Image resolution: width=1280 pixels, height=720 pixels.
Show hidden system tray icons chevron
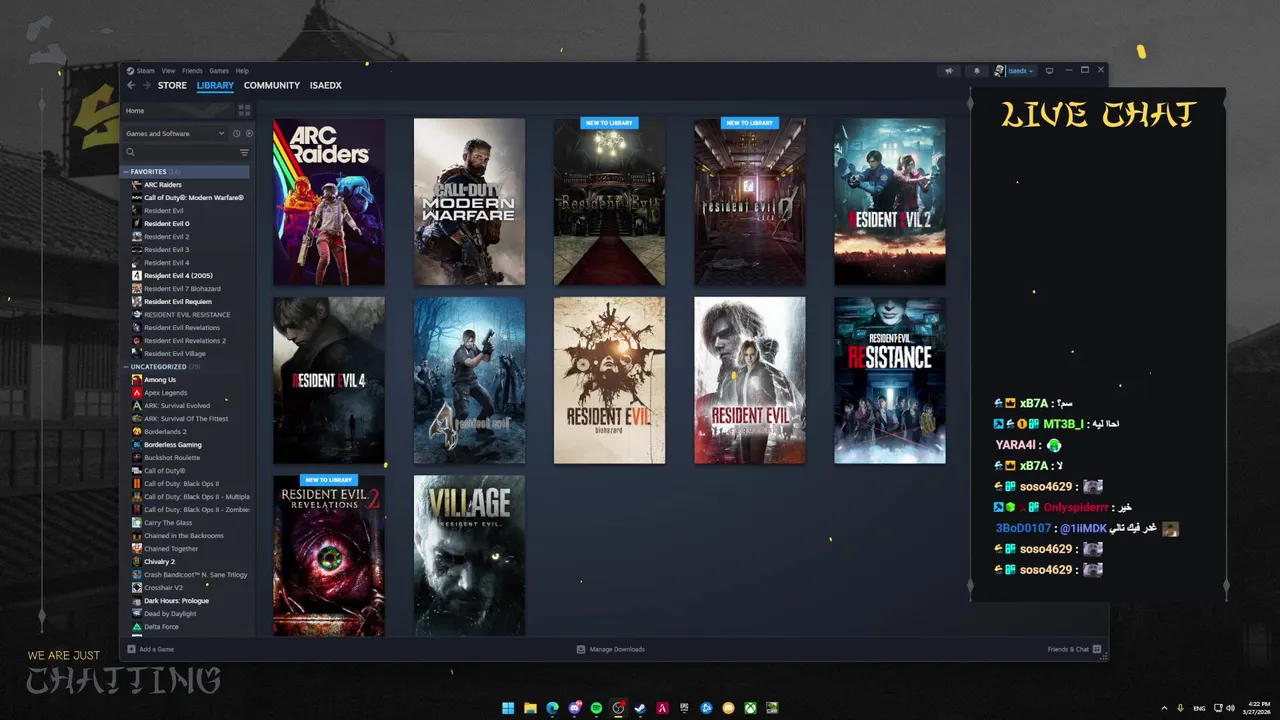[x=1164, y=708]
